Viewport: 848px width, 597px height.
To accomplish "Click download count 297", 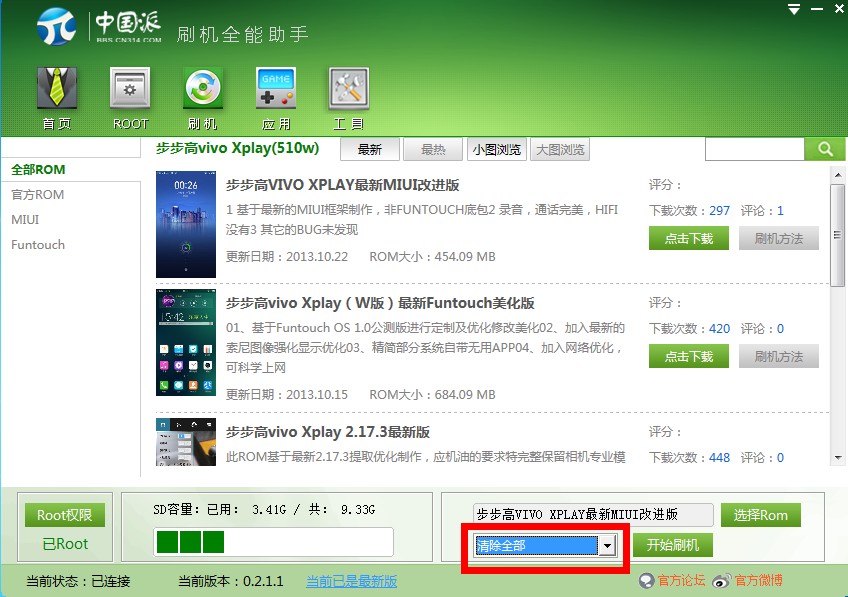I will coord(719,211).
